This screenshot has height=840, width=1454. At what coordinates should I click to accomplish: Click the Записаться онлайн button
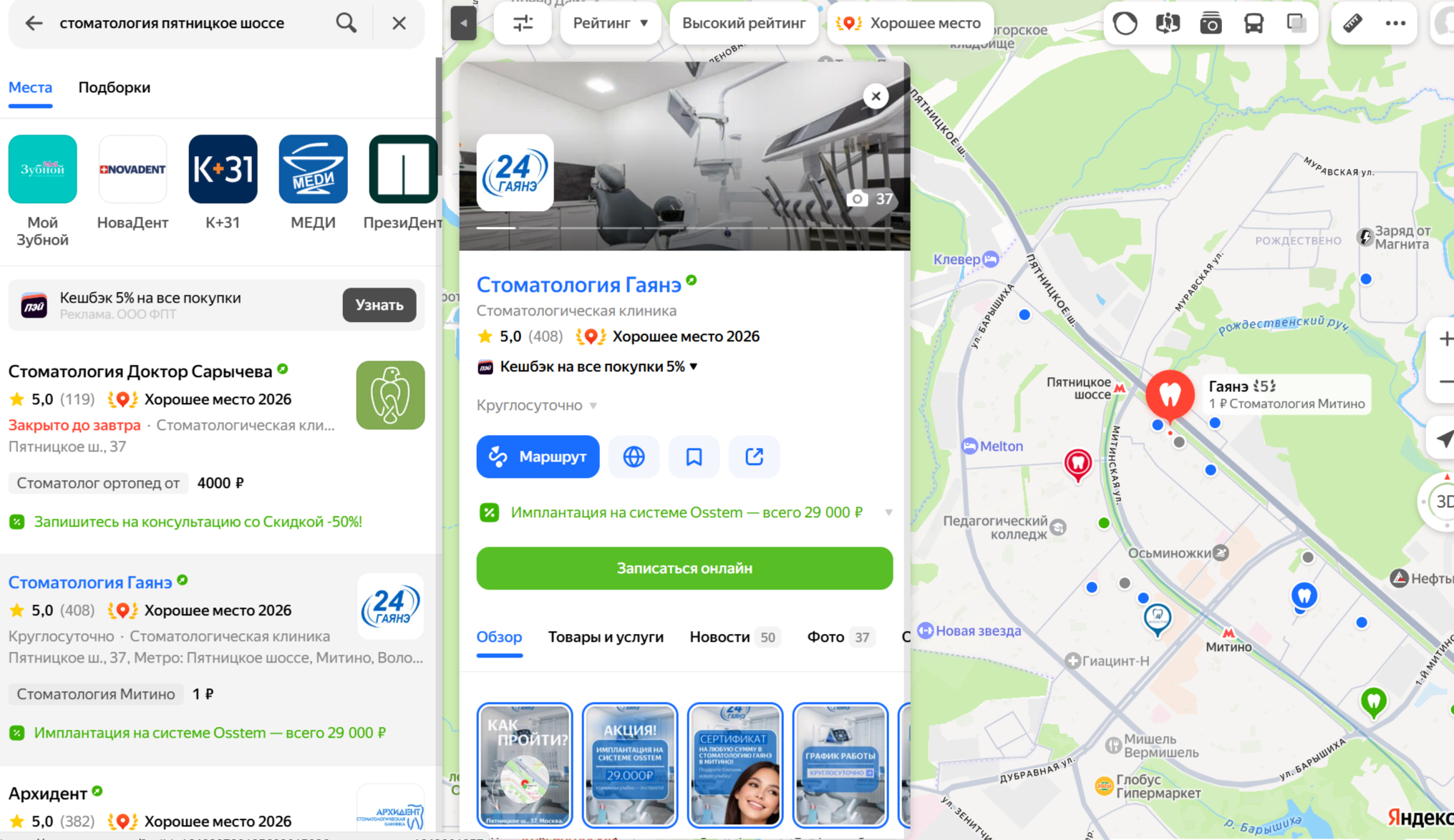coord(684,568)
